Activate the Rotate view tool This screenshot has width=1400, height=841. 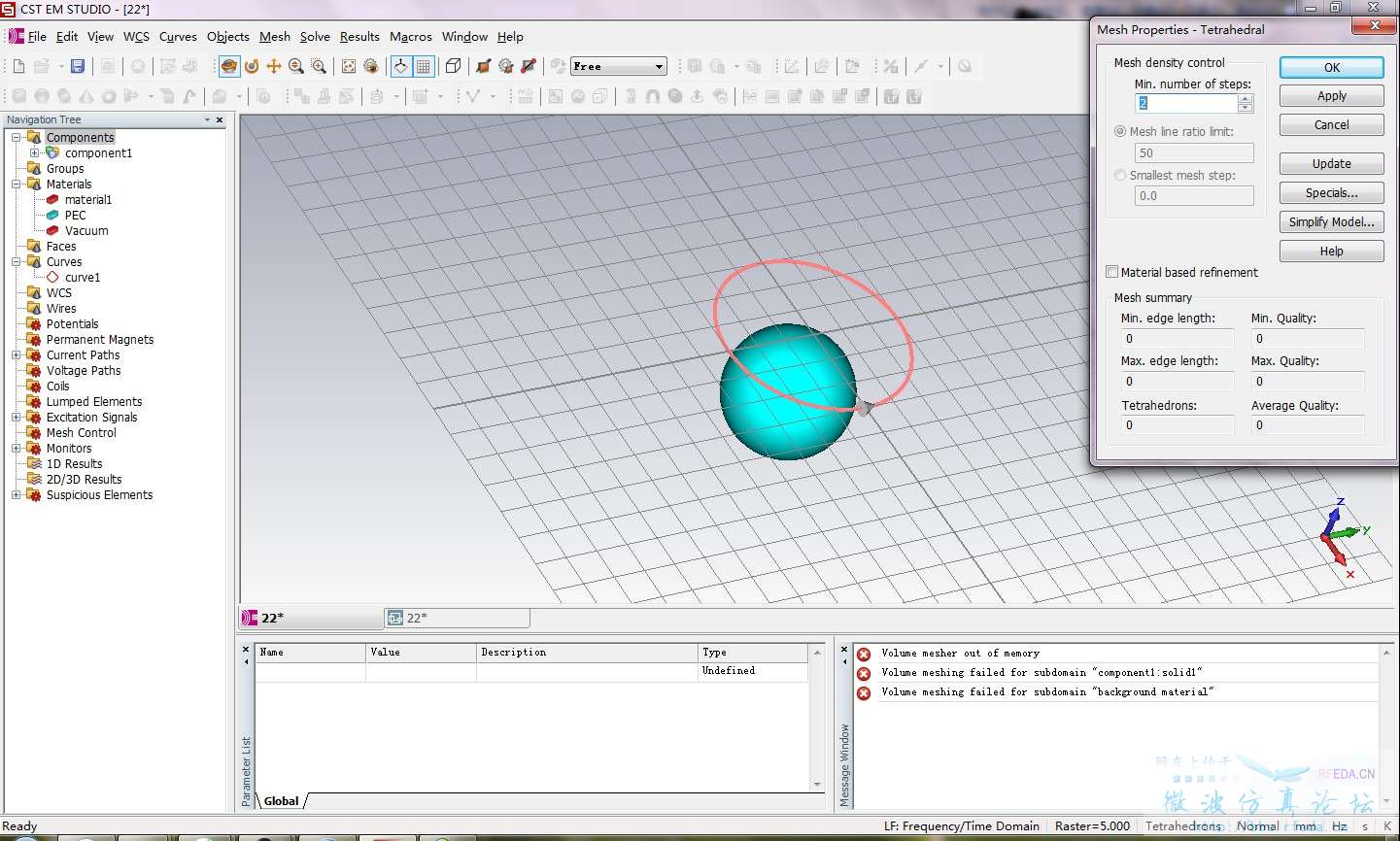click(252, 66)
